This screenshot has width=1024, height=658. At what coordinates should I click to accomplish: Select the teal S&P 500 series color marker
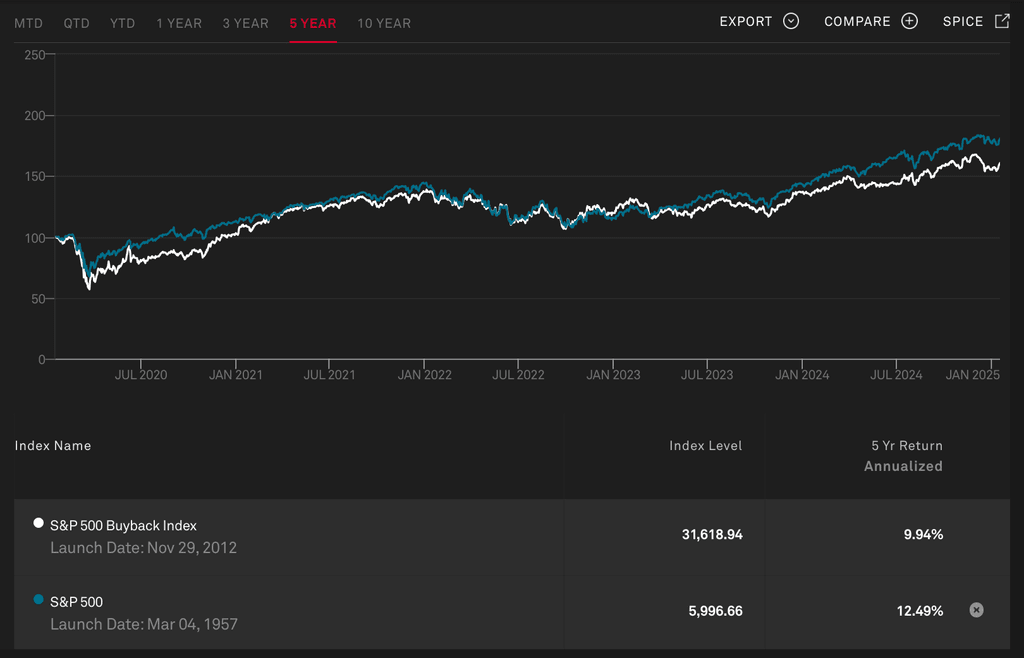(38, 597)
